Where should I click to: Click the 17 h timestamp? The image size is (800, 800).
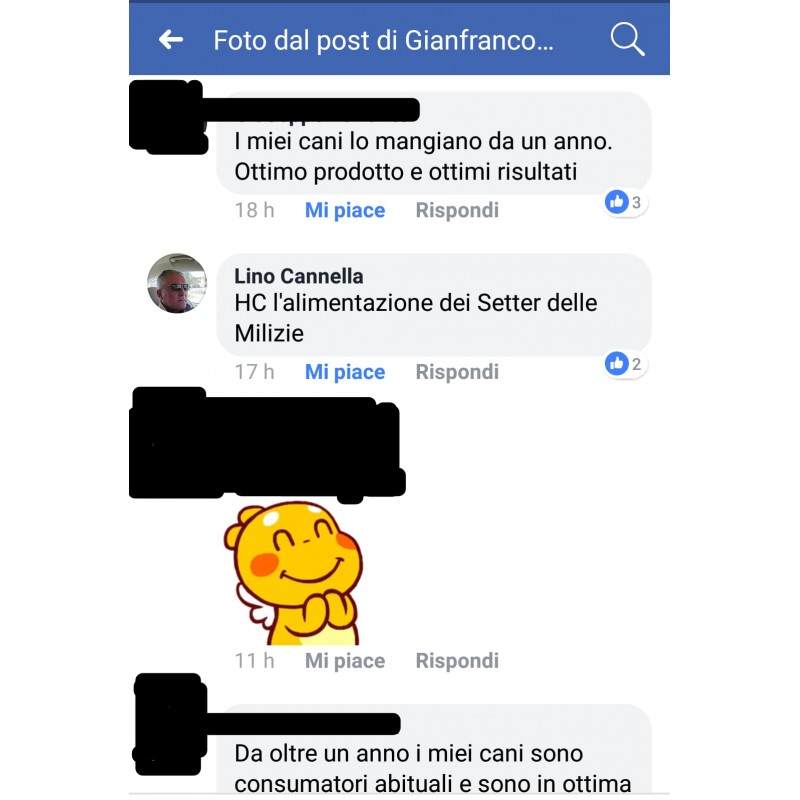[x=255, y=372]
